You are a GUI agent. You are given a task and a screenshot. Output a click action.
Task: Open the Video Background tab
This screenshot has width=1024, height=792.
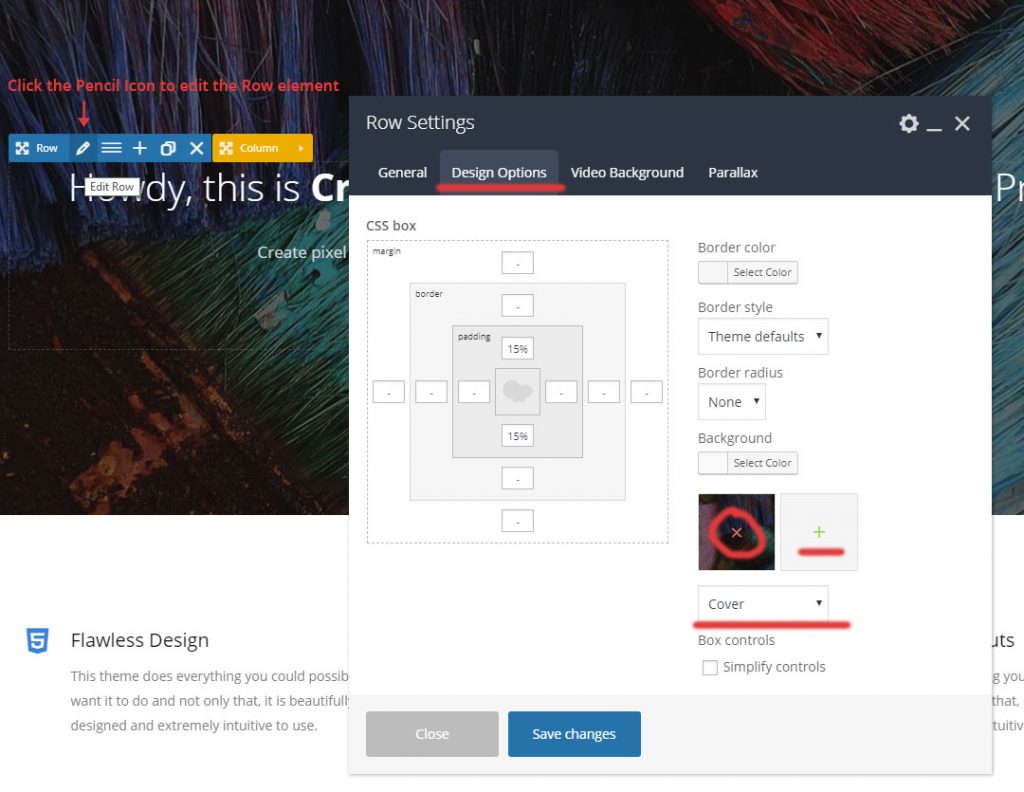tap(627, 172)
